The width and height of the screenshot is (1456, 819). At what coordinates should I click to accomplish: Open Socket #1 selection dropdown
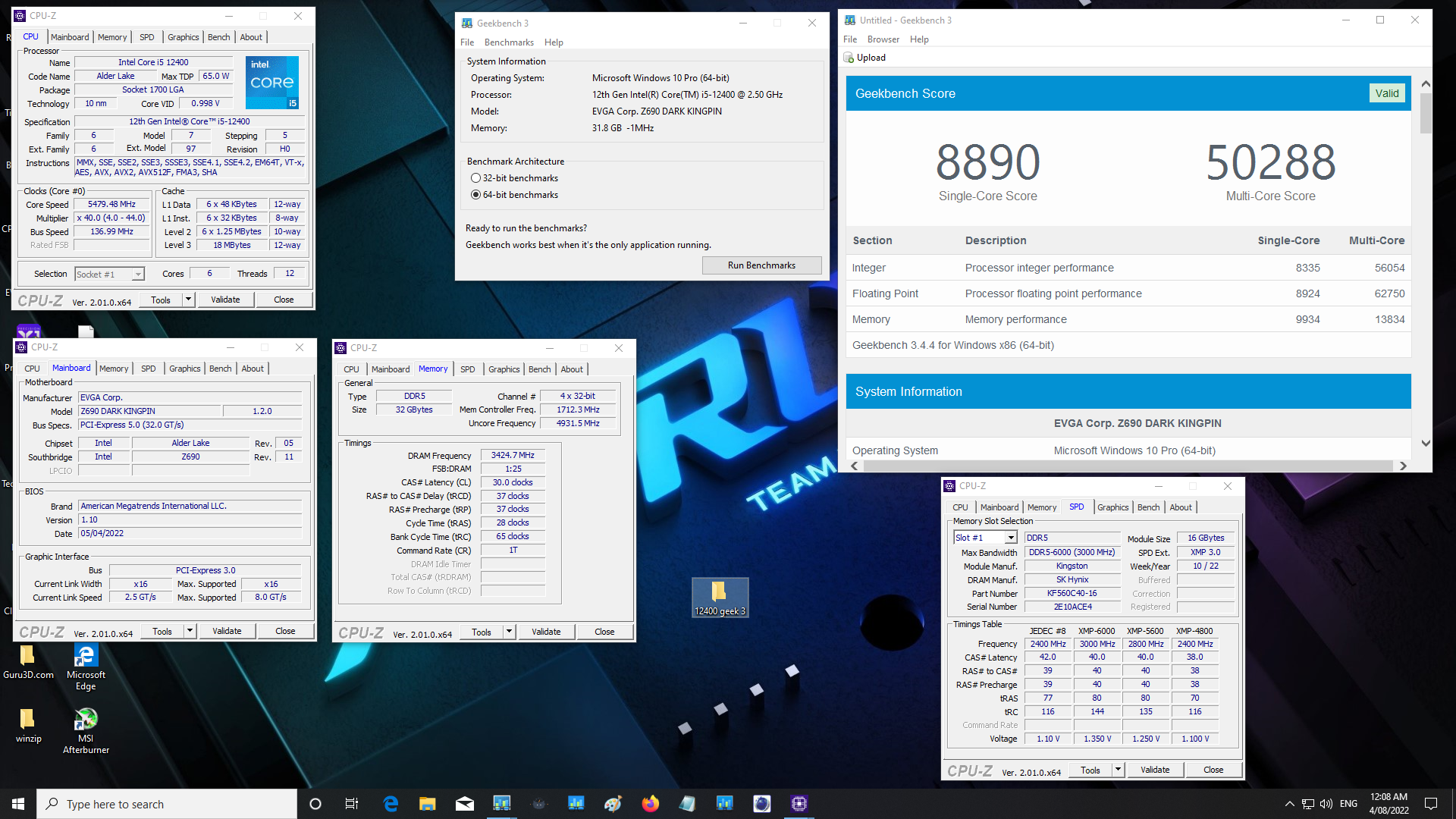pyautogui.click(x=110, y=275)
